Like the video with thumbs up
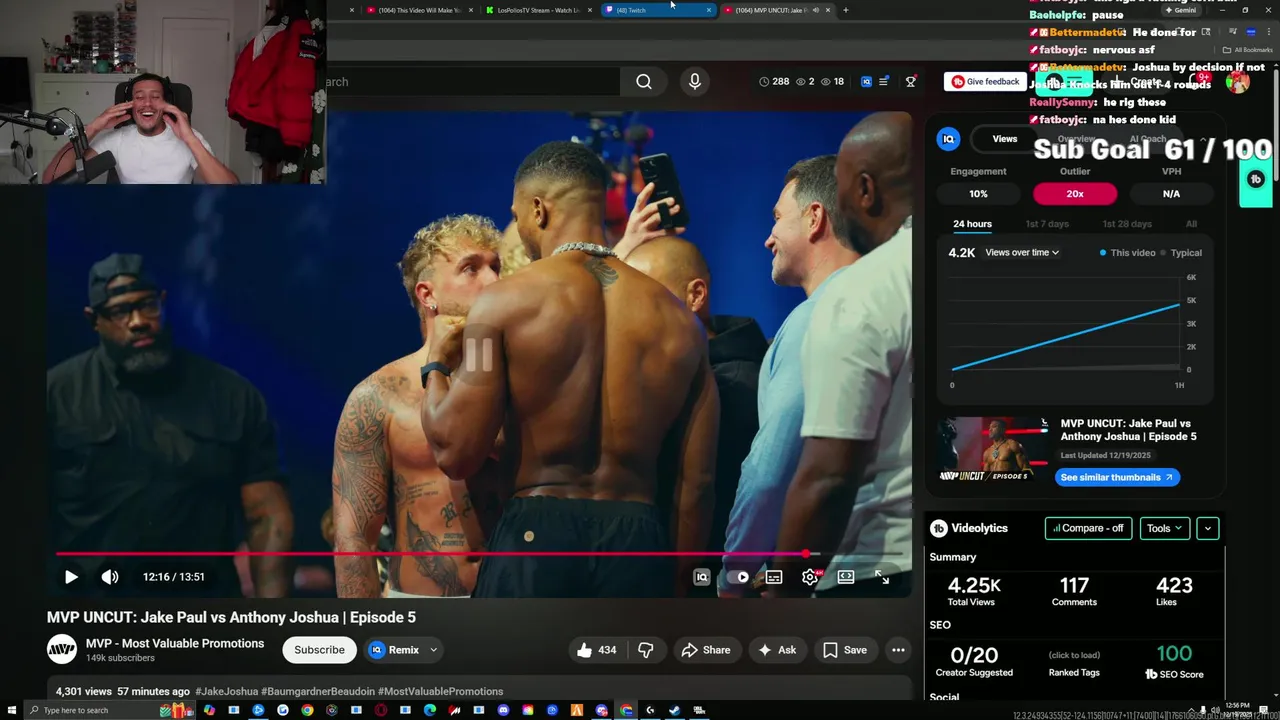The width and height of the screenshot is (1280, 720). pos(596,650)
